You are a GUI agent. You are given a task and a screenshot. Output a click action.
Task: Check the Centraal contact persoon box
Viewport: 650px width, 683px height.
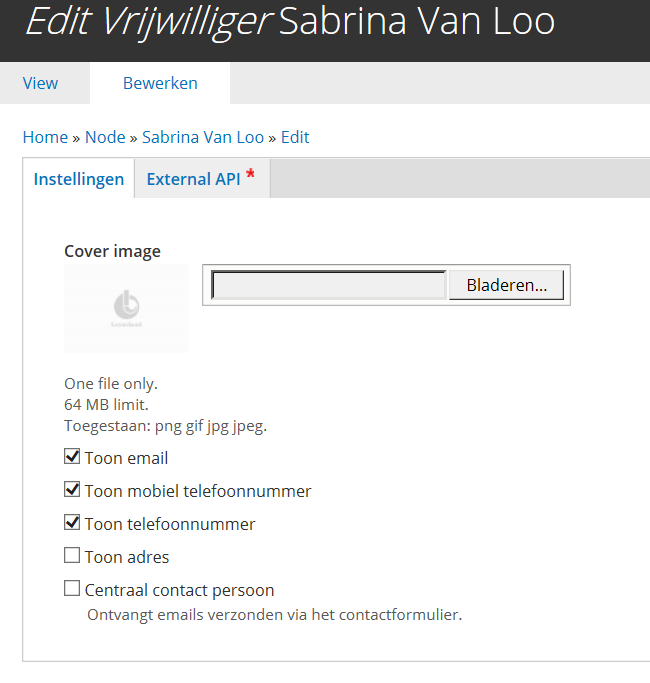(72, 588)
